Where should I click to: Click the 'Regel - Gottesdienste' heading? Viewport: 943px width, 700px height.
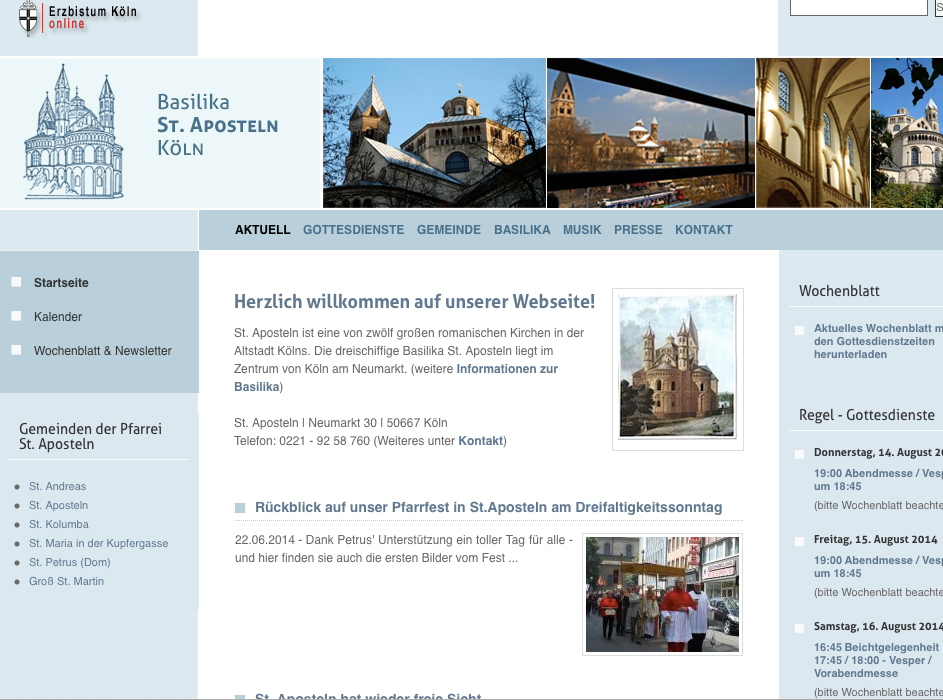pos(867,415)
